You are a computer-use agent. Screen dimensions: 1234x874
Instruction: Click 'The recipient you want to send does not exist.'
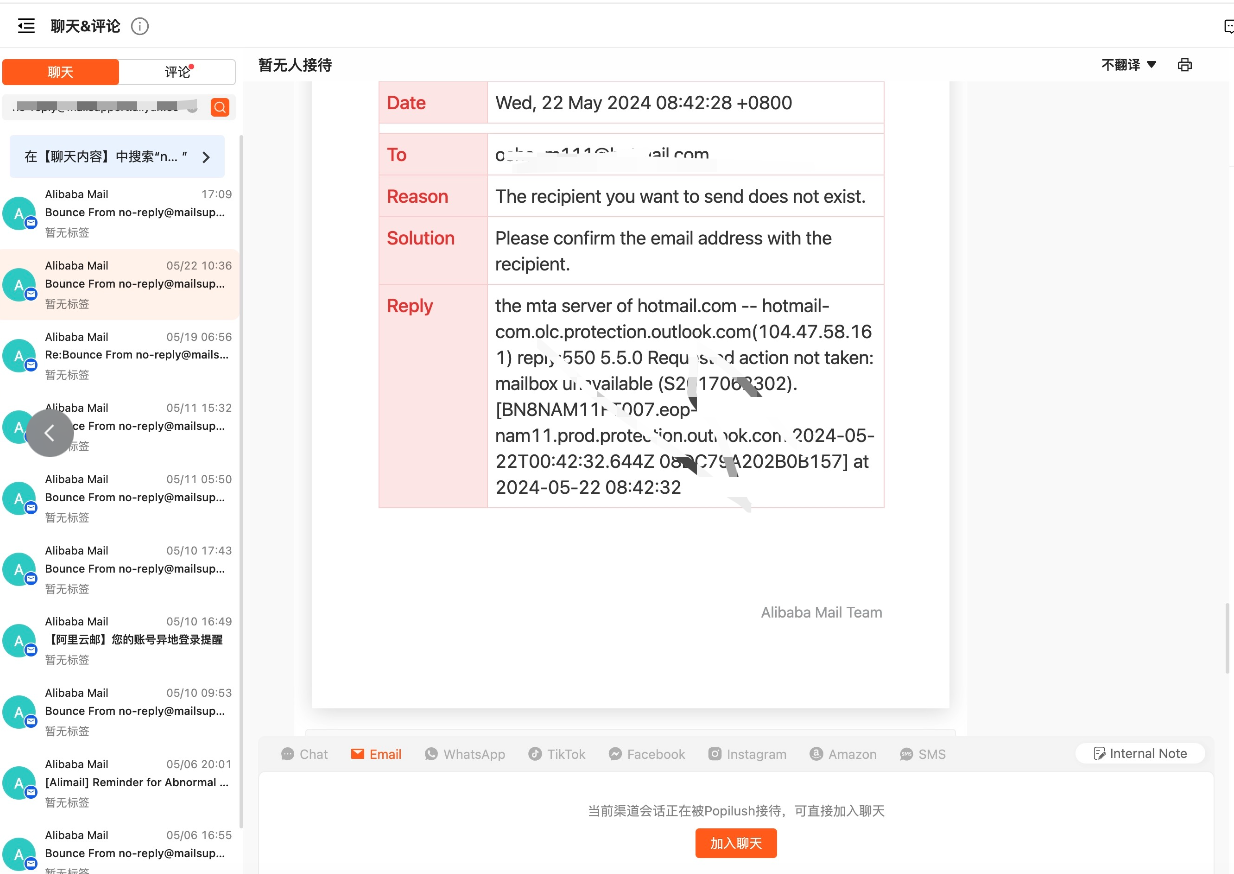[681, 197]
